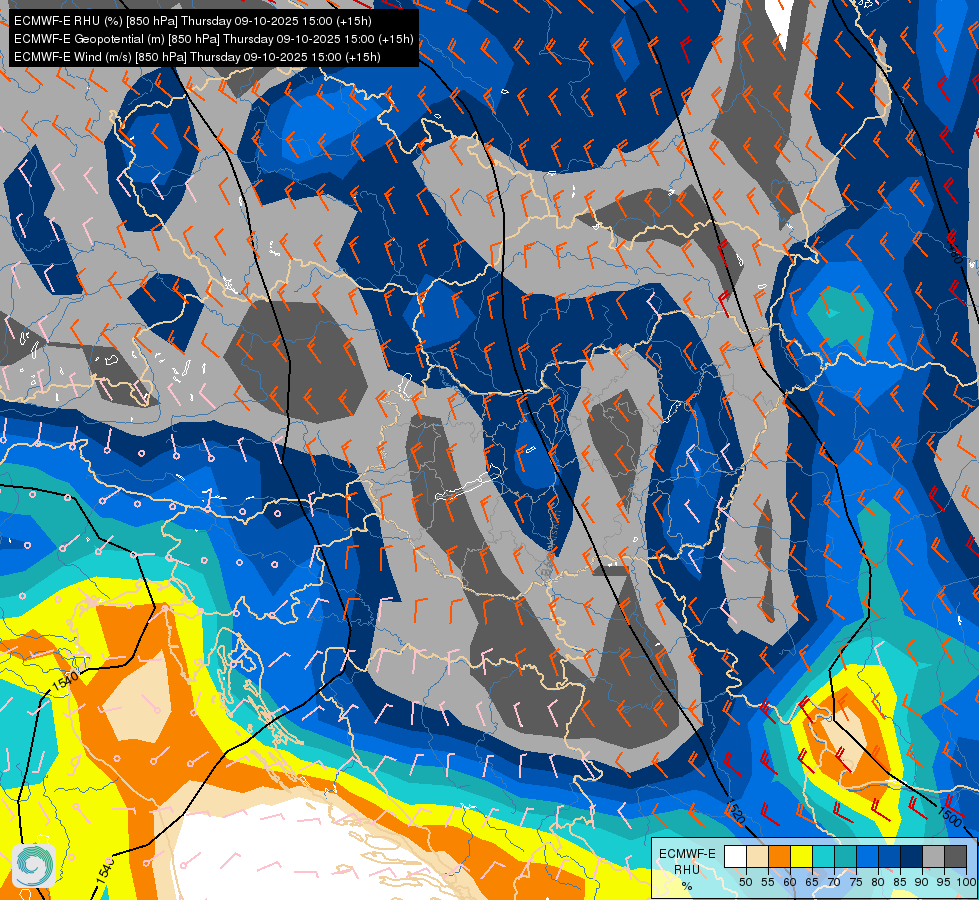Click the '55' legend tick value
979x900 pixels.
[768, 882]
